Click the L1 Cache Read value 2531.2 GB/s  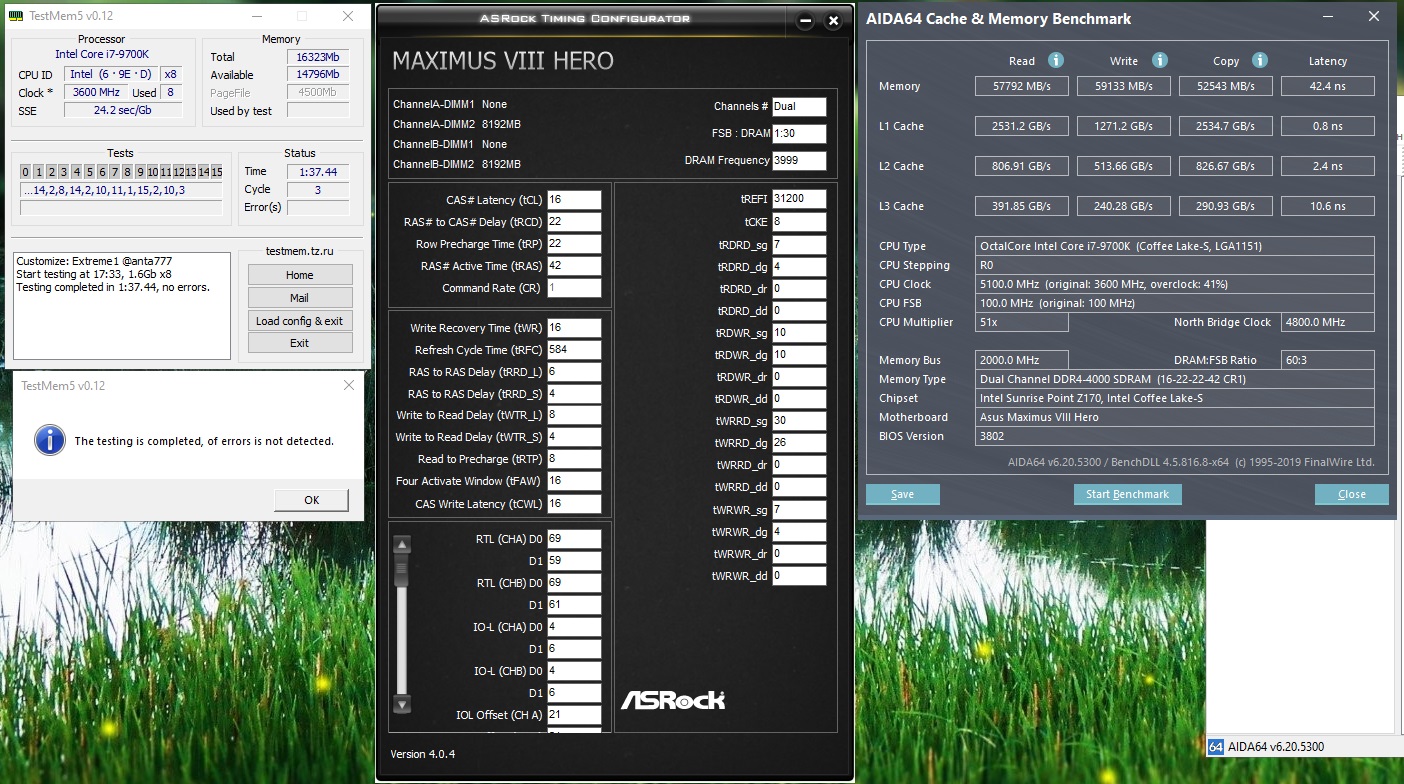click(x=1022, y=126)
